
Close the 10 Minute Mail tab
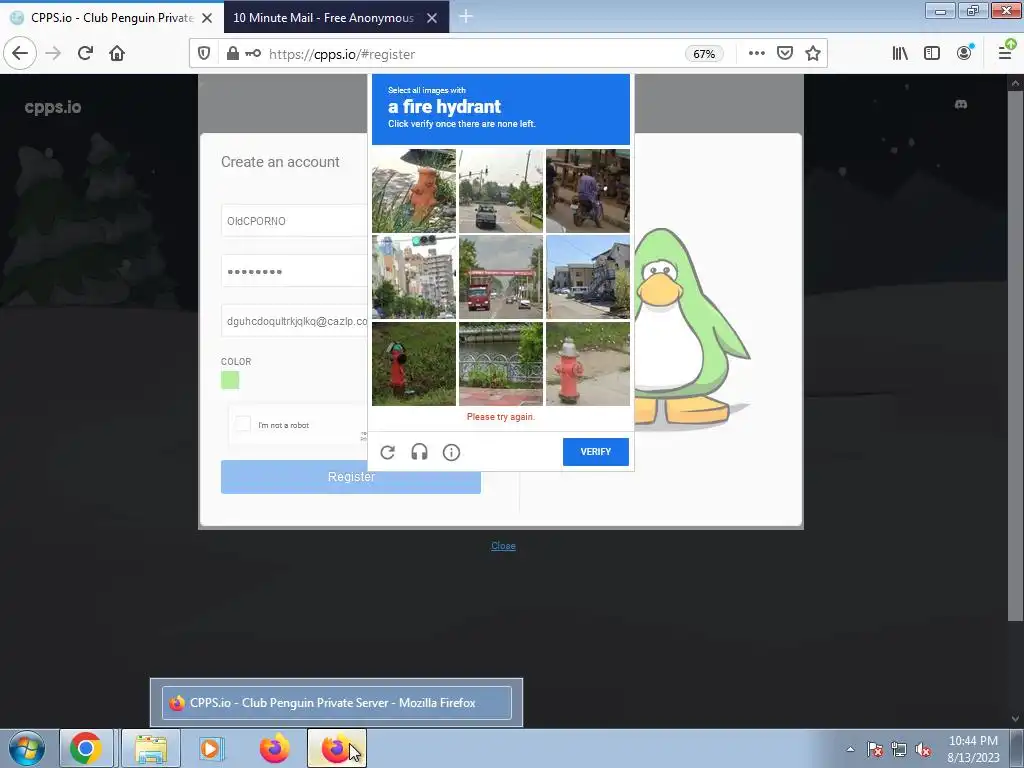[432, 18]
